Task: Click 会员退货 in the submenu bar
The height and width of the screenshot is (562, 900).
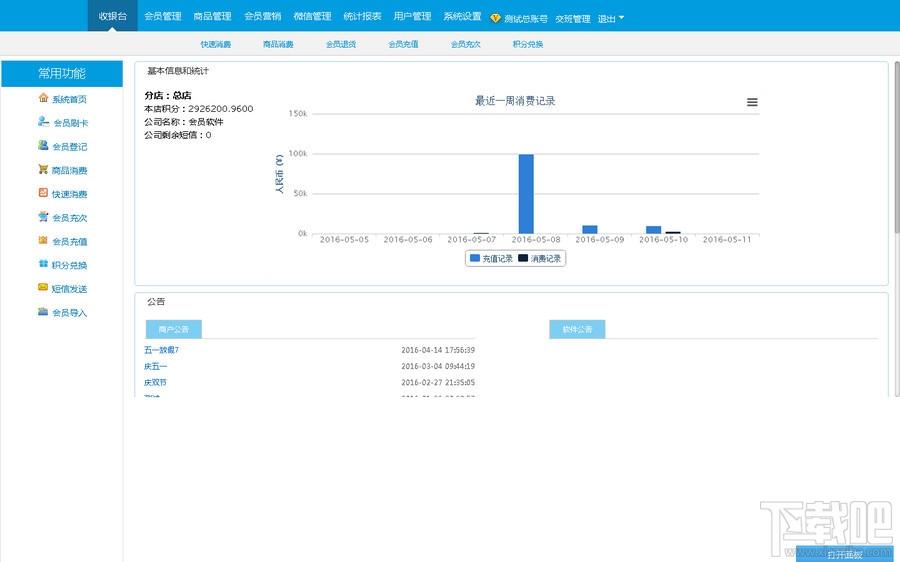Action: click(341, 44)
